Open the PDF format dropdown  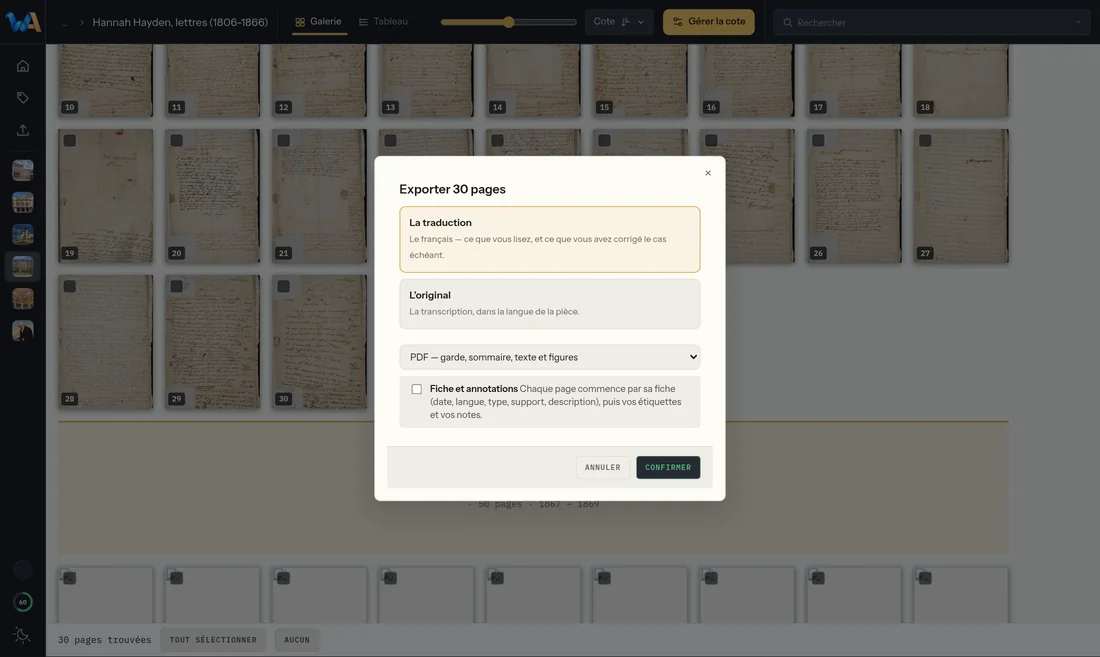point(550,357)
